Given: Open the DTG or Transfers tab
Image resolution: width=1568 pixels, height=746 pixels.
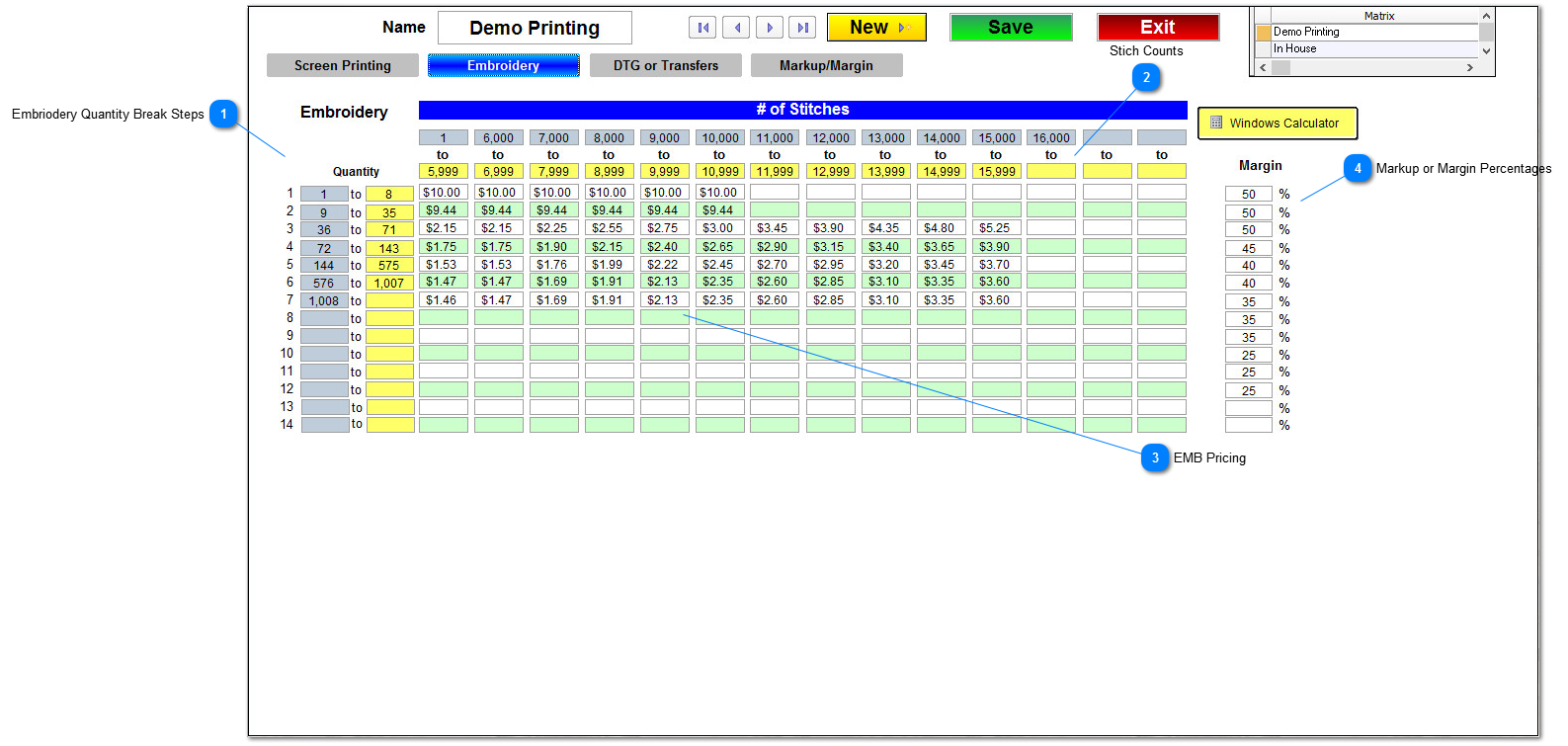Looking at the screenshot, I should (665, 65).
